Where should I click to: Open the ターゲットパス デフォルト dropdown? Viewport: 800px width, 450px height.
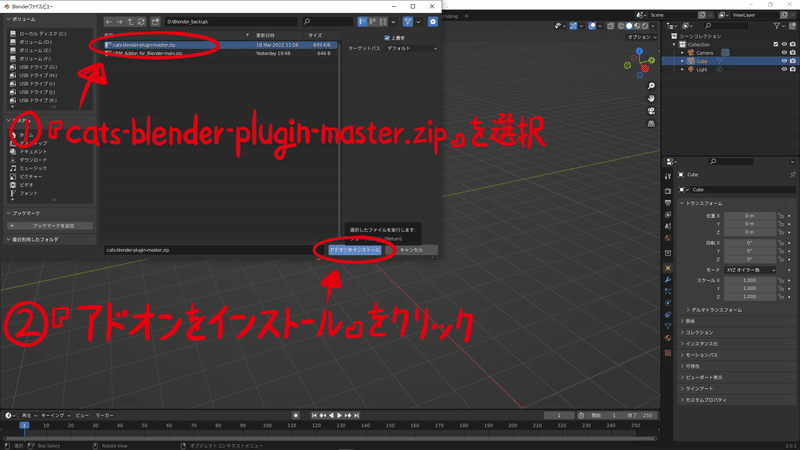point(412,48)
